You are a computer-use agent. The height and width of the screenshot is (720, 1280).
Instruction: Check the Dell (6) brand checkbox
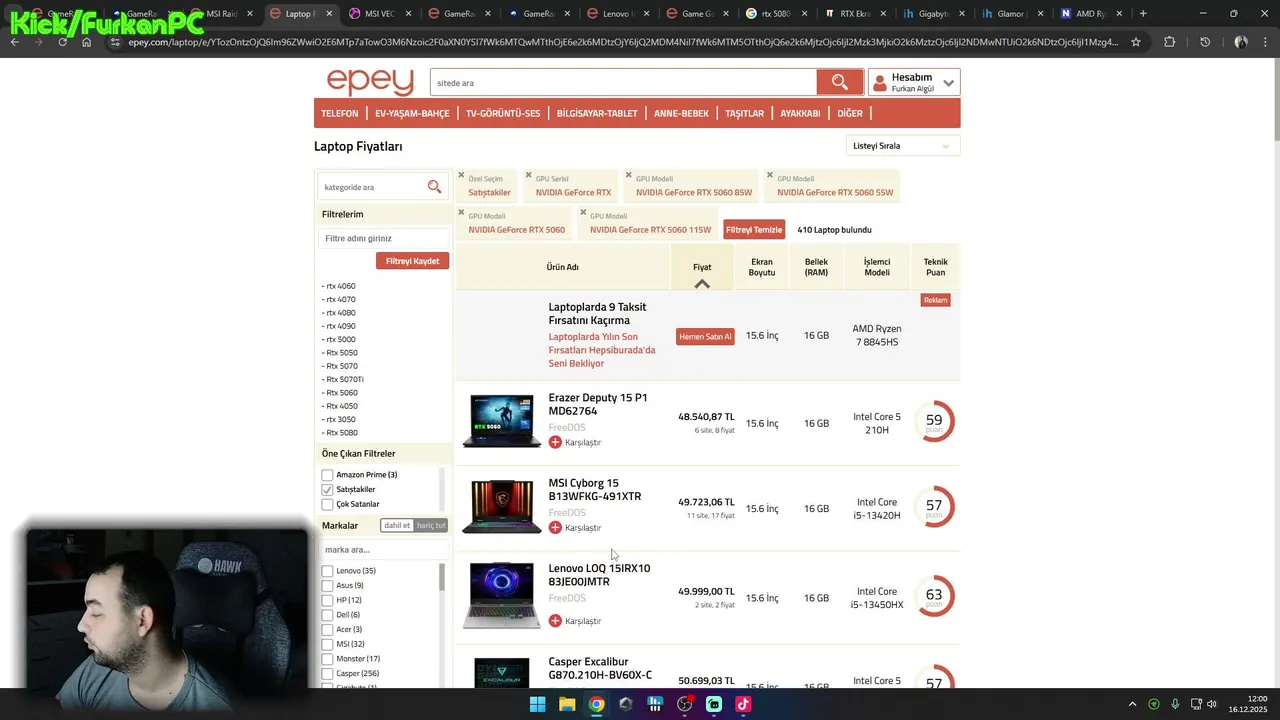coord(327,615)
